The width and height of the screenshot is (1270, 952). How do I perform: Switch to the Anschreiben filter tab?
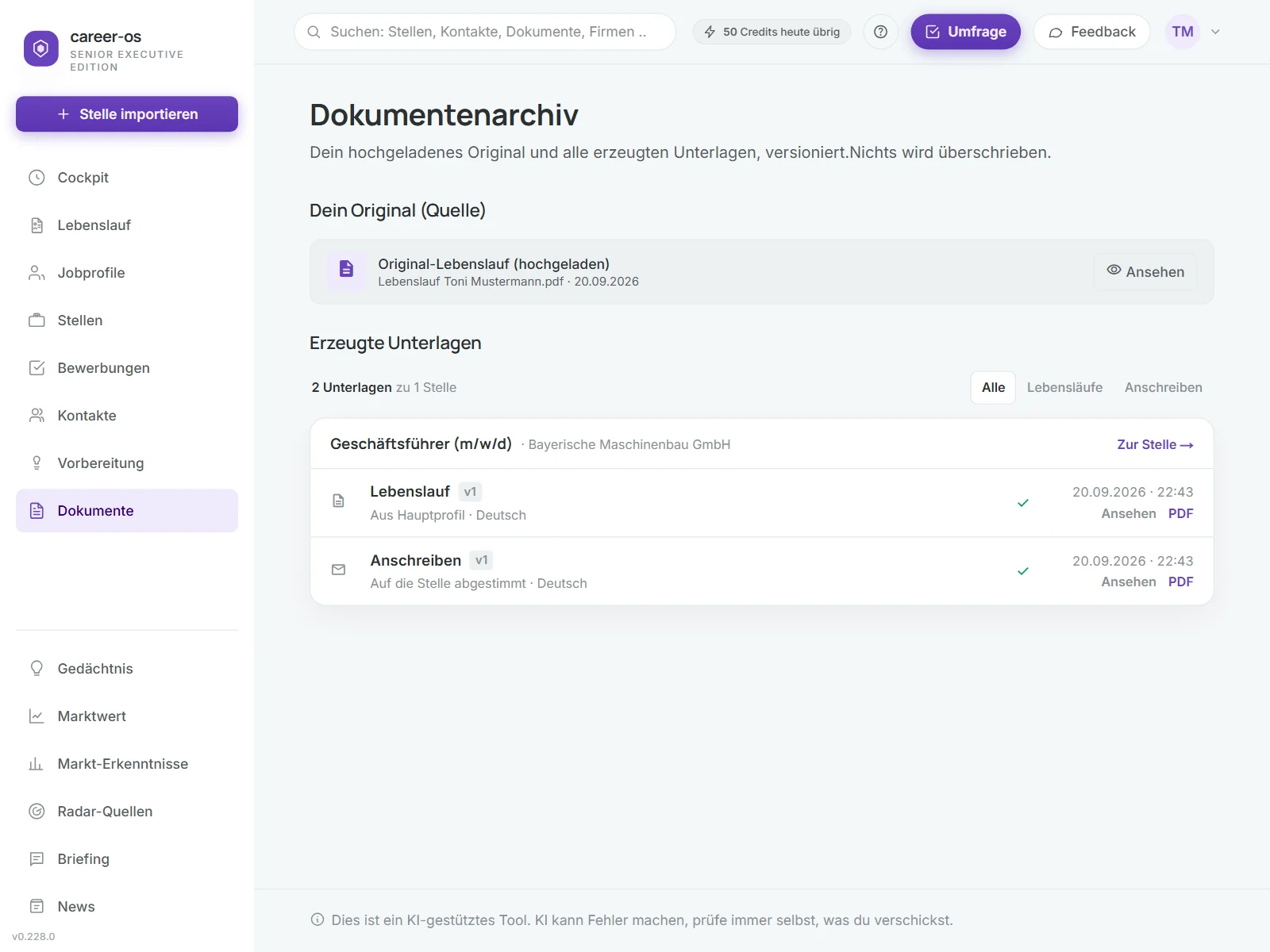tap(1163, 387)
